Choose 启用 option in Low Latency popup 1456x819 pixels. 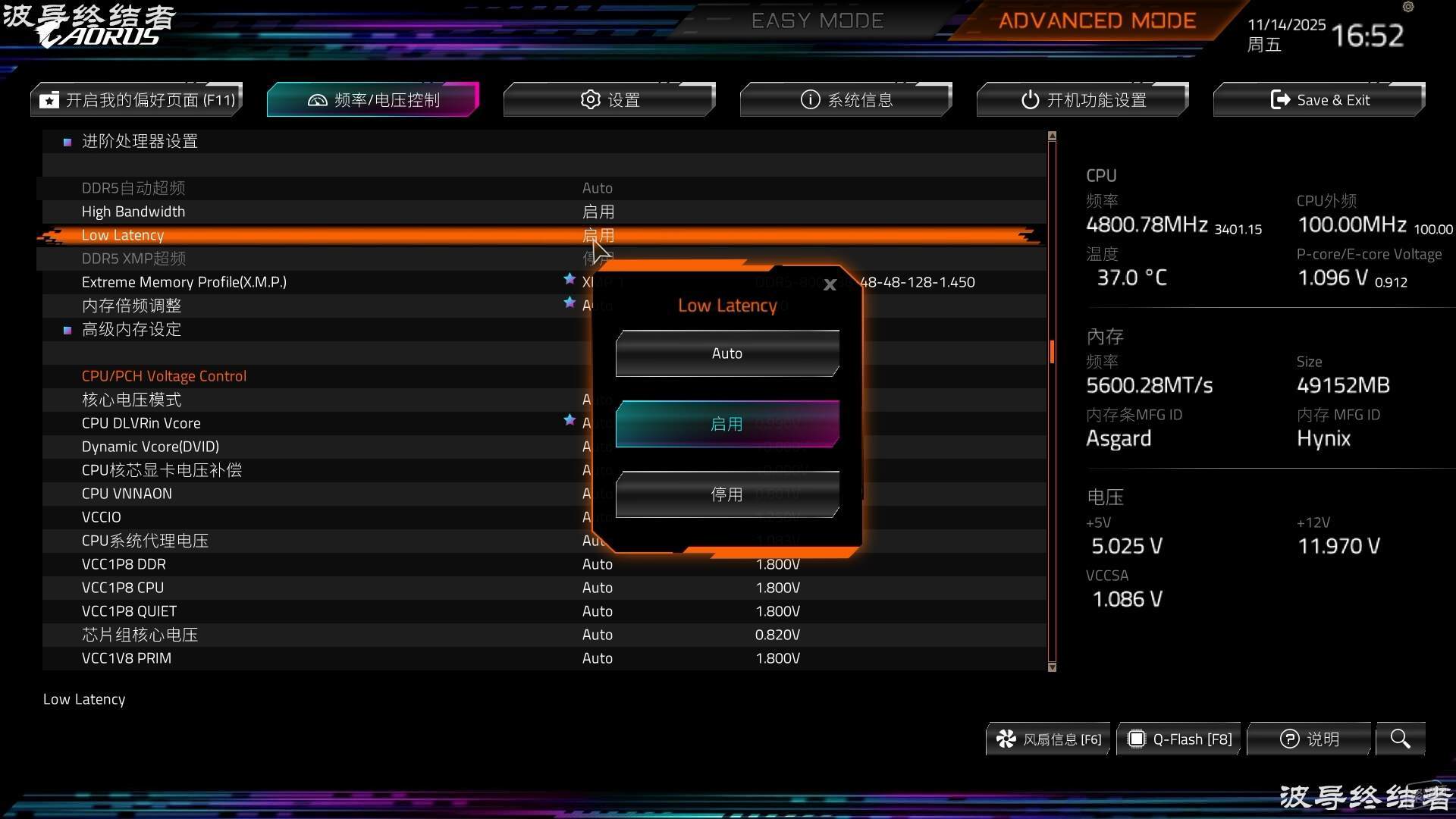click(x=726, y=424)
